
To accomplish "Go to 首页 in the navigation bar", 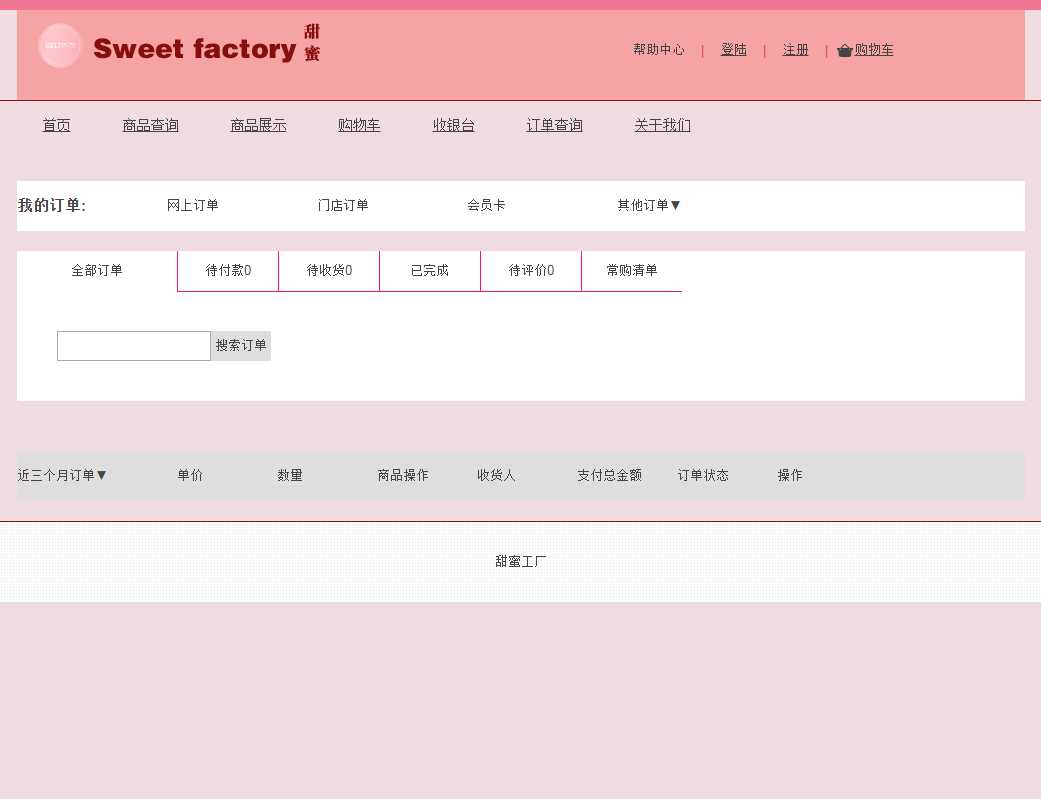I will 56,125.
